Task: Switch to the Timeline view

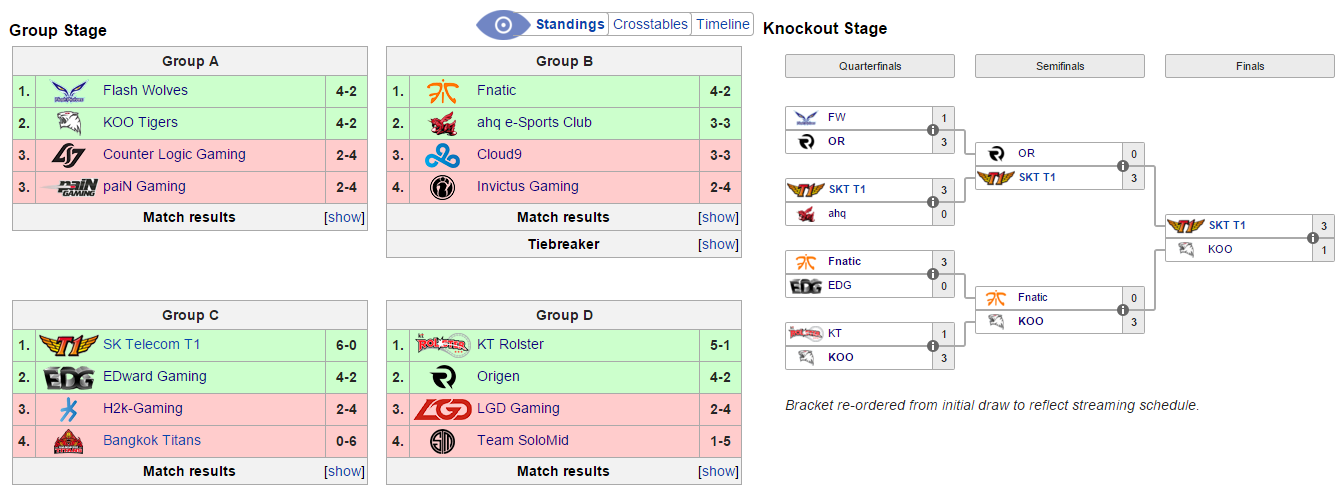Action: tap(723, 25)
